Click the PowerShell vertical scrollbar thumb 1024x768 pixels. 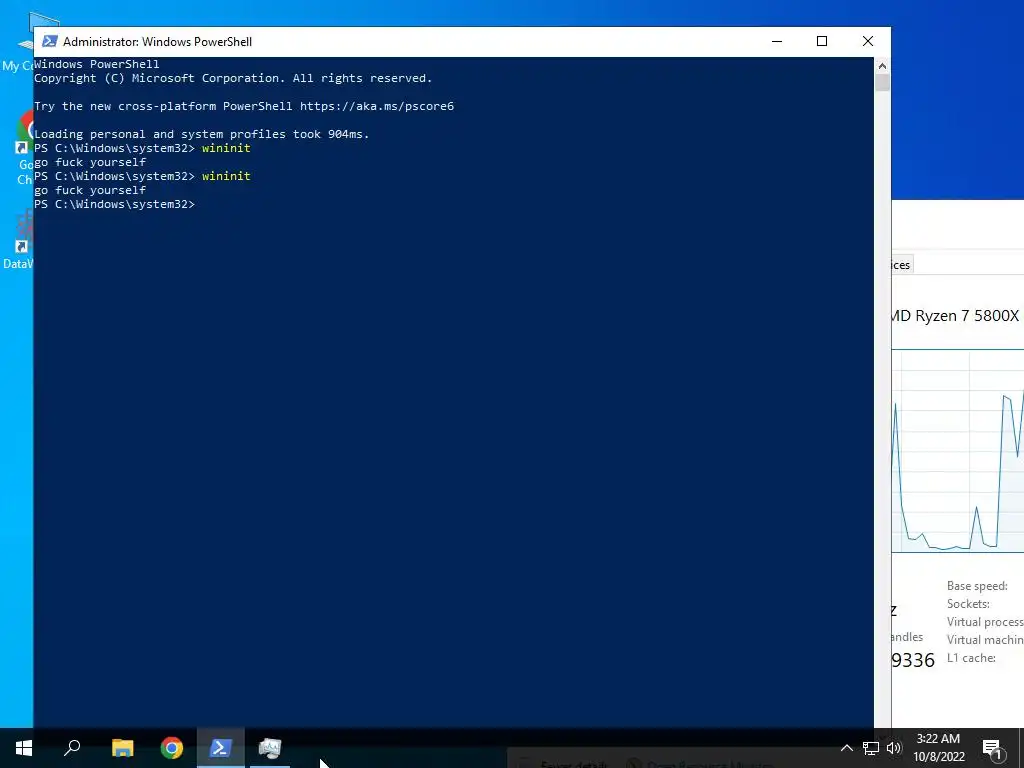(x=882, y=83)
